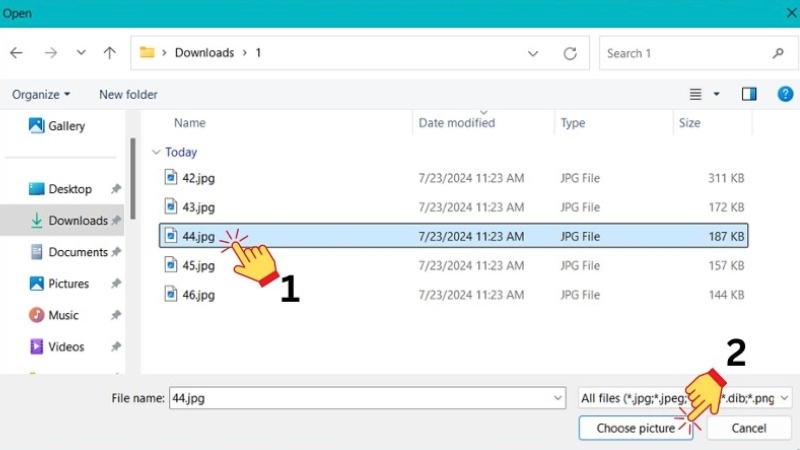Click the view layout icon
Viewport: 800px width, 450px height.
696,94
